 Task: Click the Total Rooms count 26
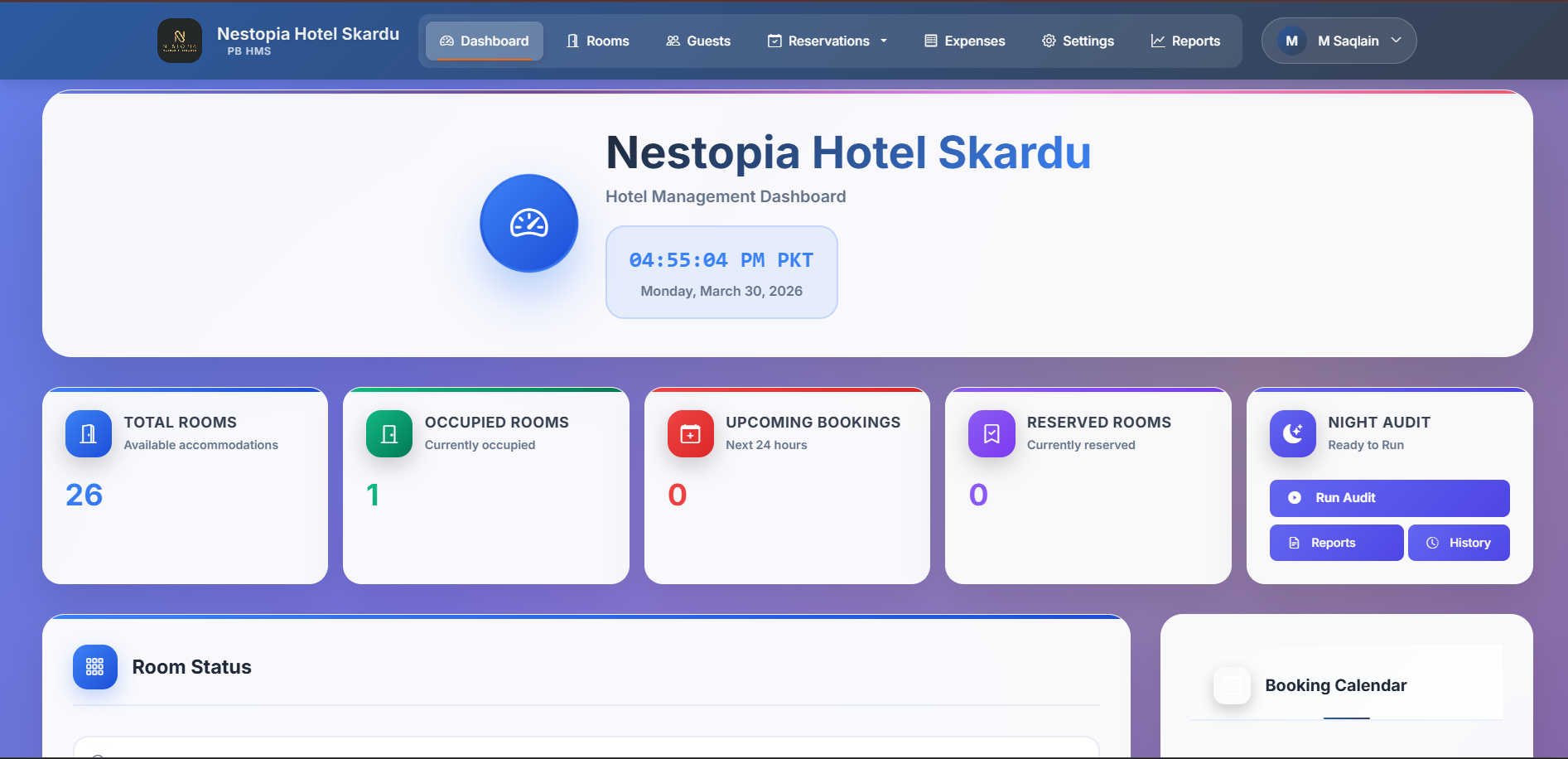(84, 495)
